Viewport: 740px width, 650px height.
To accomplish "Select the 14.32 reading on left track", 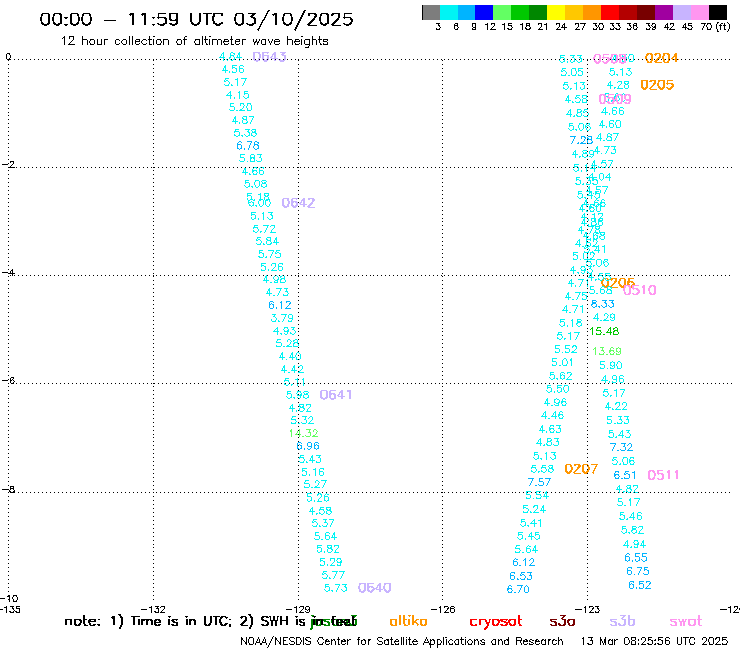I will (303, 433).
